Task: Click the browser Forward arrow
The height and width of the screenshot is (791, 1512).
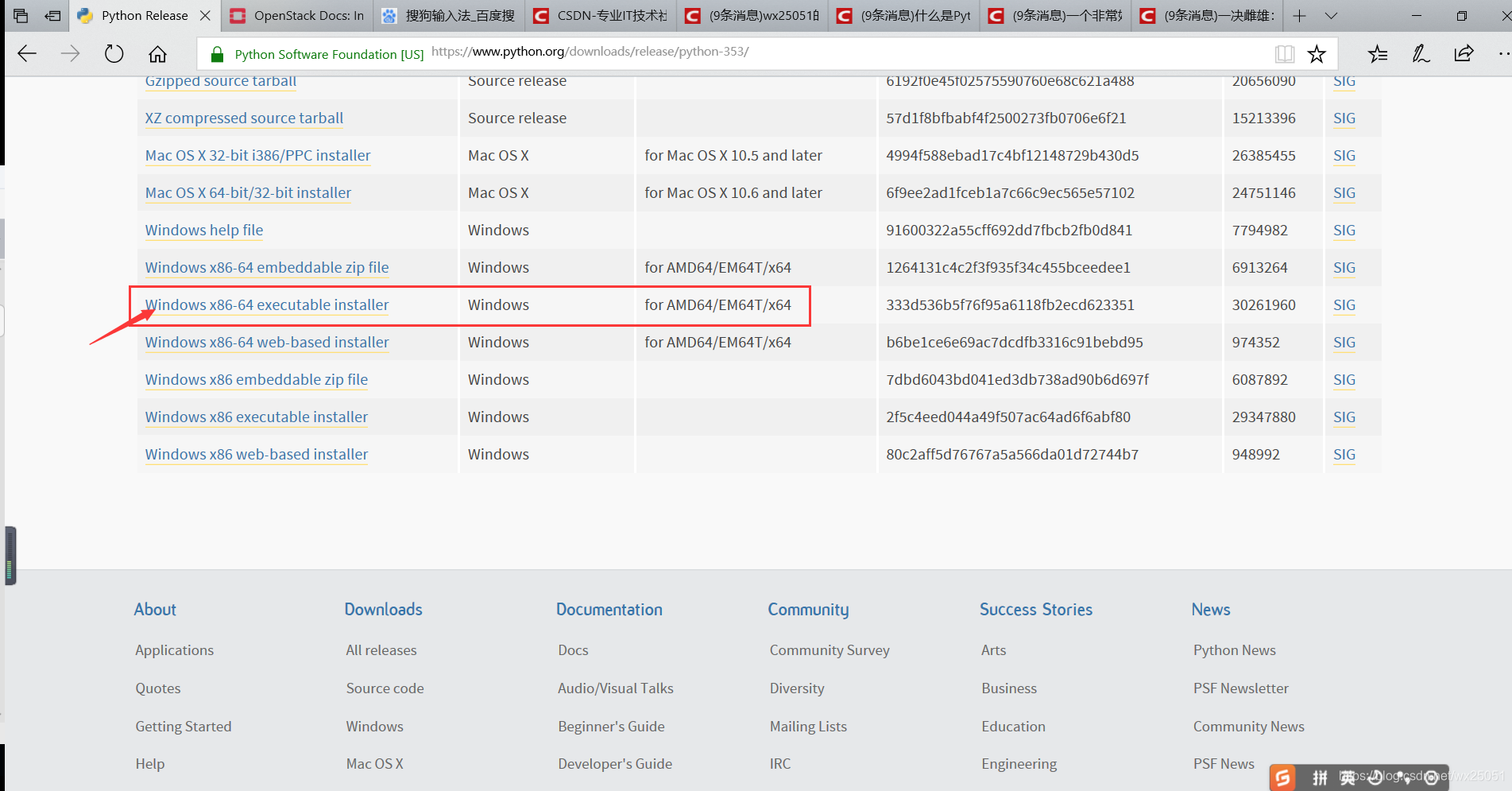Action: [71, 54]
